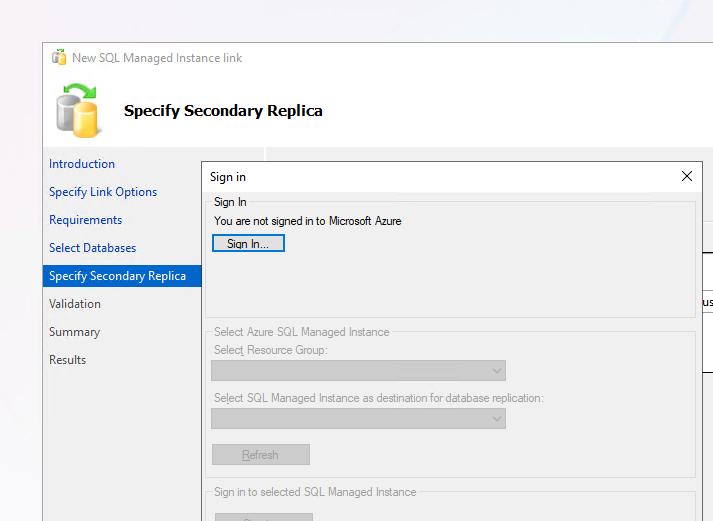Viewport: 713px width, 521px height.
Task: Select the Results step
Action: pos(67,360)
